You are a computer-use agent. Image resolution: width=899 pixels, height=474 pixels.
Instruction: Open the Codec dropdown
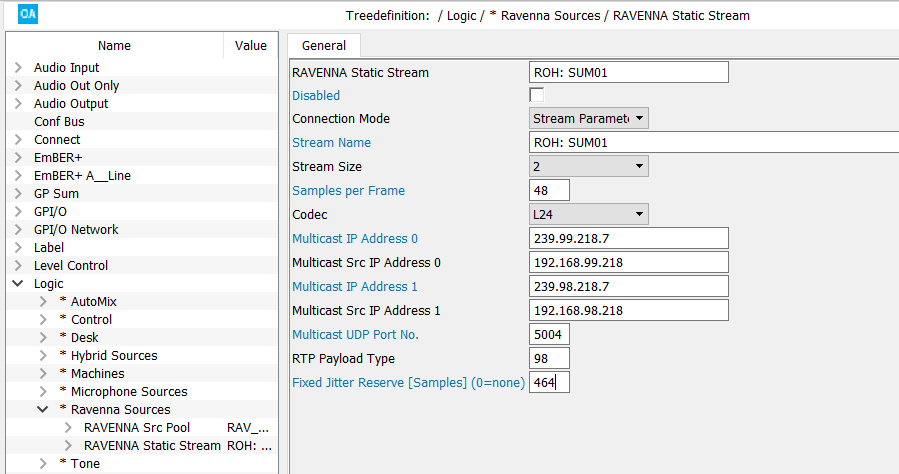point(588,214)
